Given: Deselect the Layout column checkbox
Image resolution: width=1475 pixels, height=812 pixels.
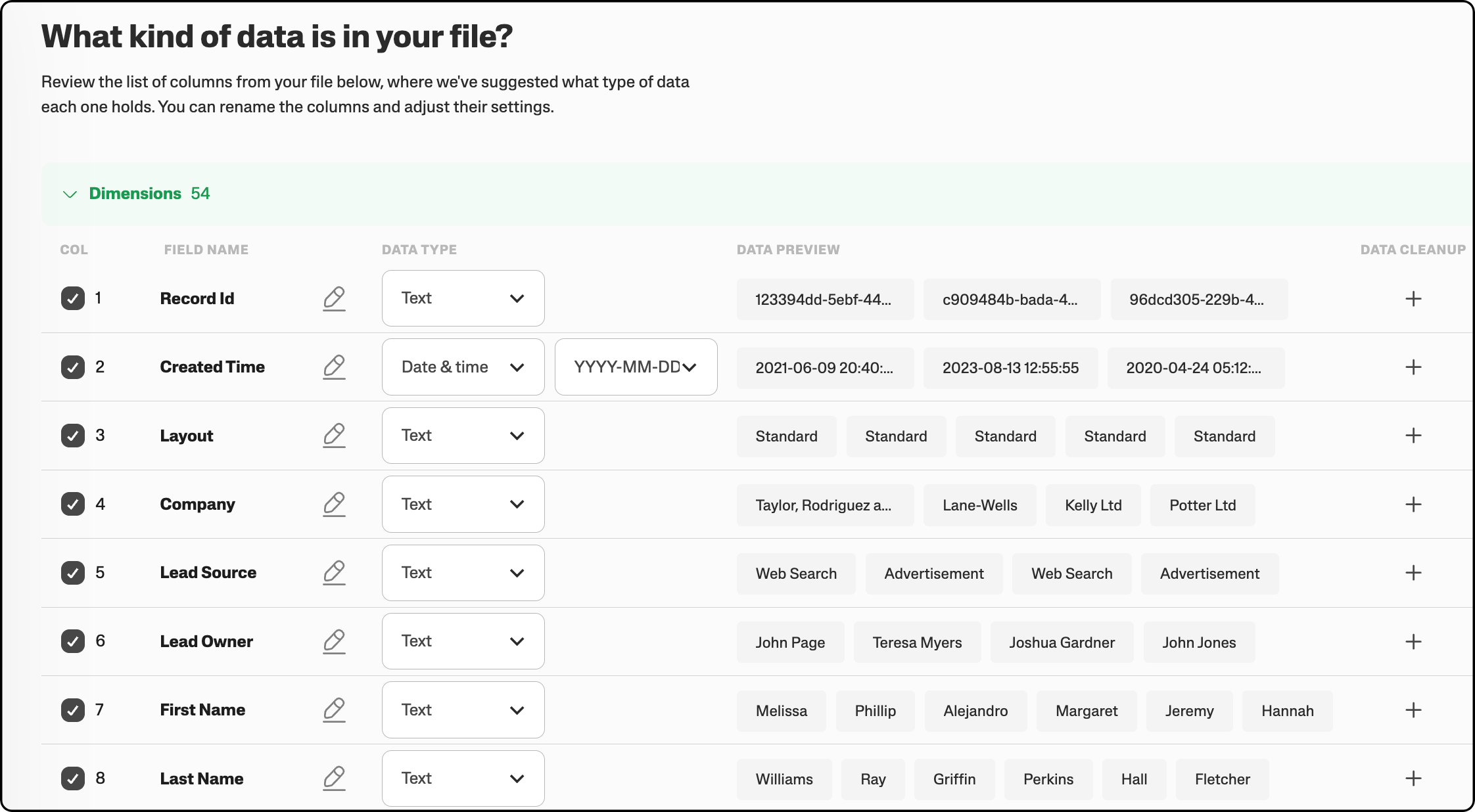Looking at the screenshot, I should tap(73, 436).
